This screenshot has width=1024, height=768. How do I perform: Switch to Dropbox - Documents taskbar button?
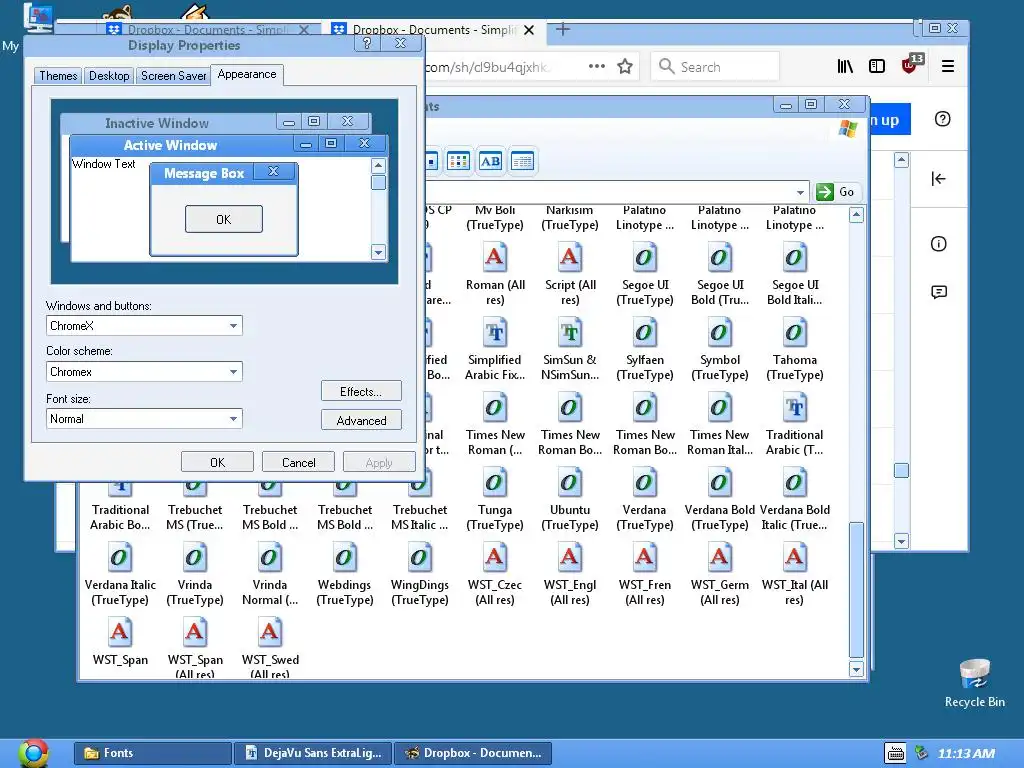(x=473, y=753)
